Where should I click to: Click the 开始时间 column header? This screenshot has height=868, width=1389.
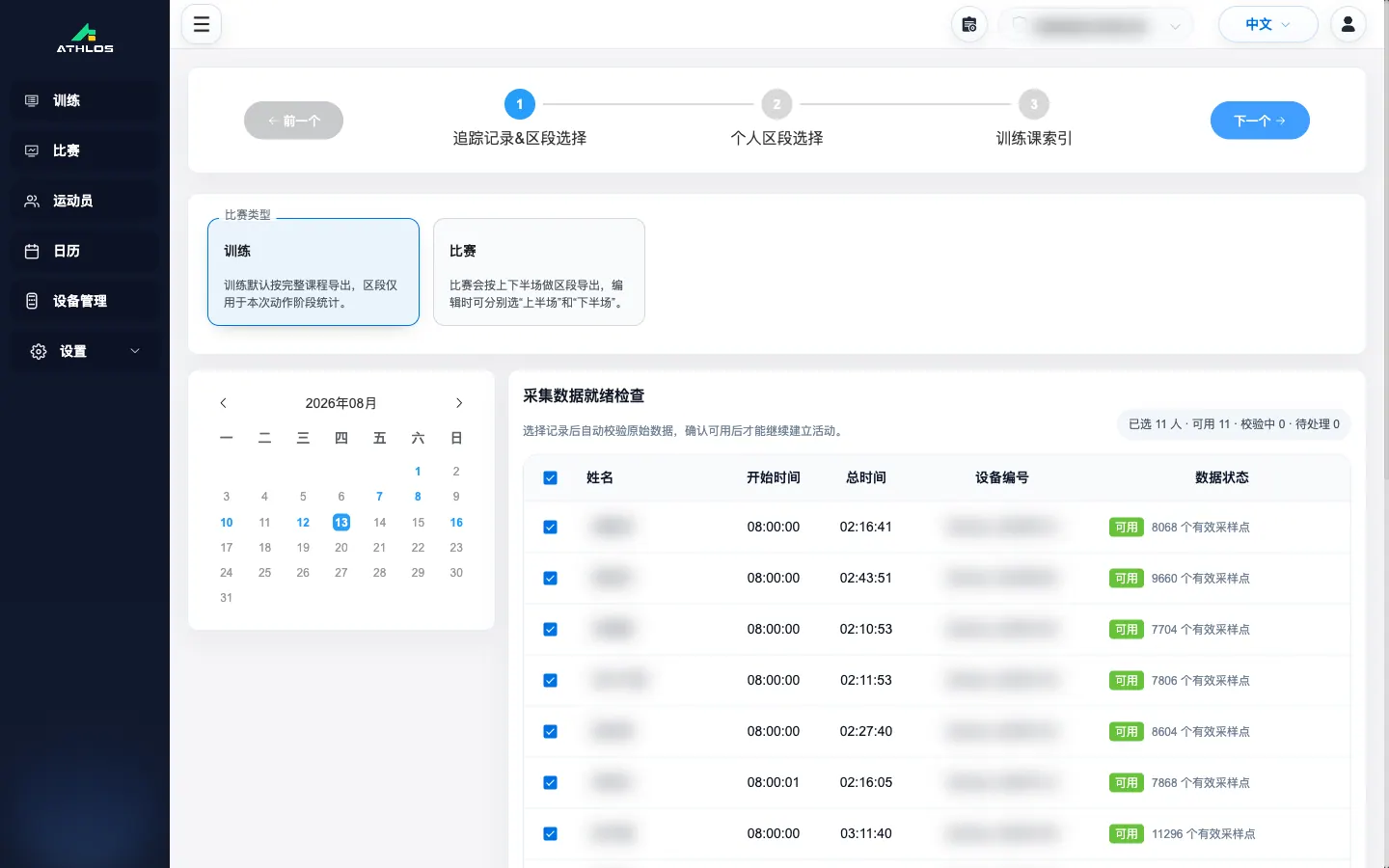(x=774, y=477)
